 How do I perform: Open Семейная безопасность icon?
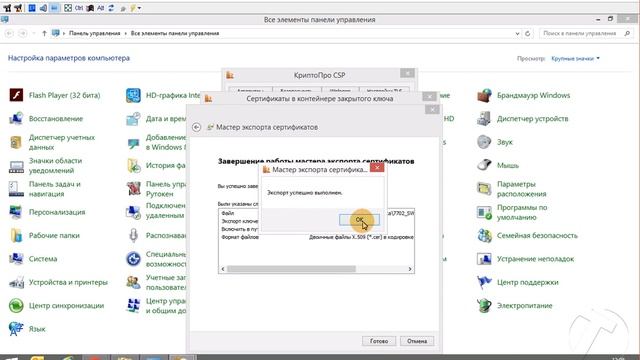(x=484, y=236)
